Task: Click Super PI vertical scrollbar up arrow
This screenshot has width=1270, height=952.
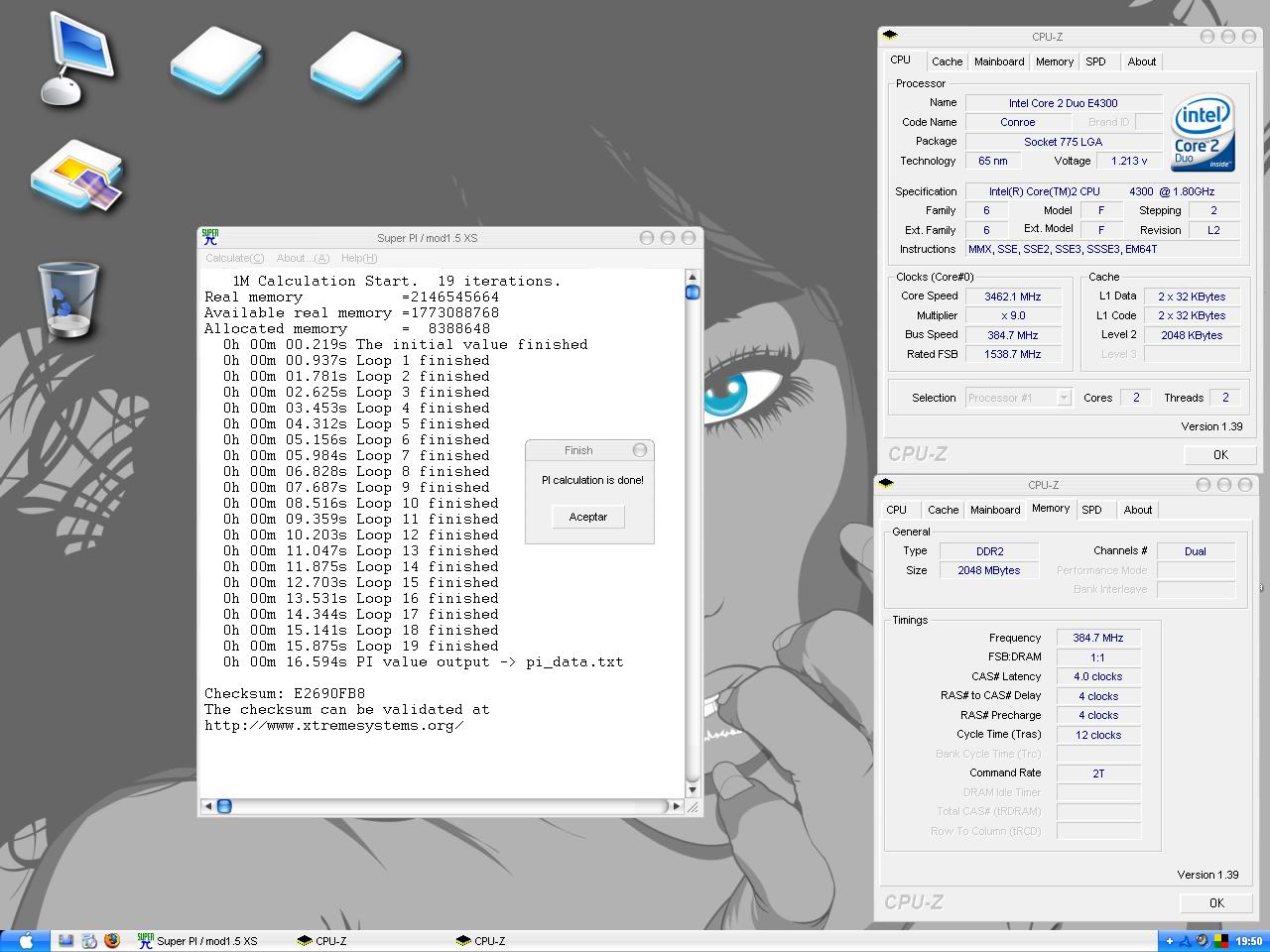Action: pos(693,277)
